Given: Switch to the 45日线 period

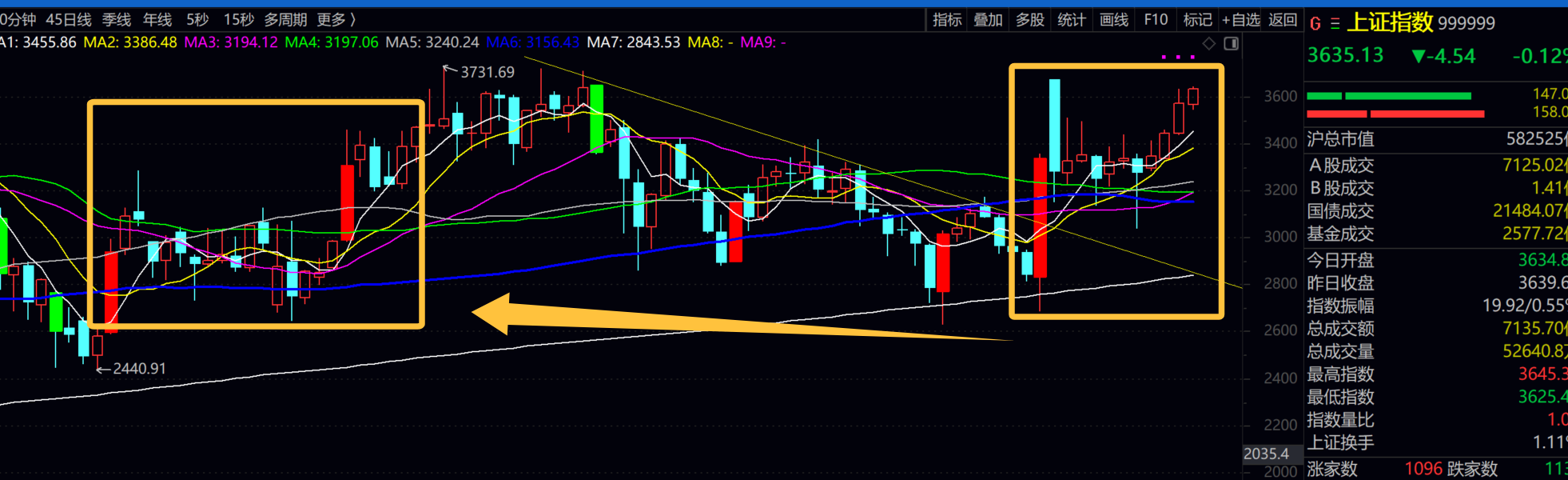Looking at the screenshot, I should click(69, 19).
